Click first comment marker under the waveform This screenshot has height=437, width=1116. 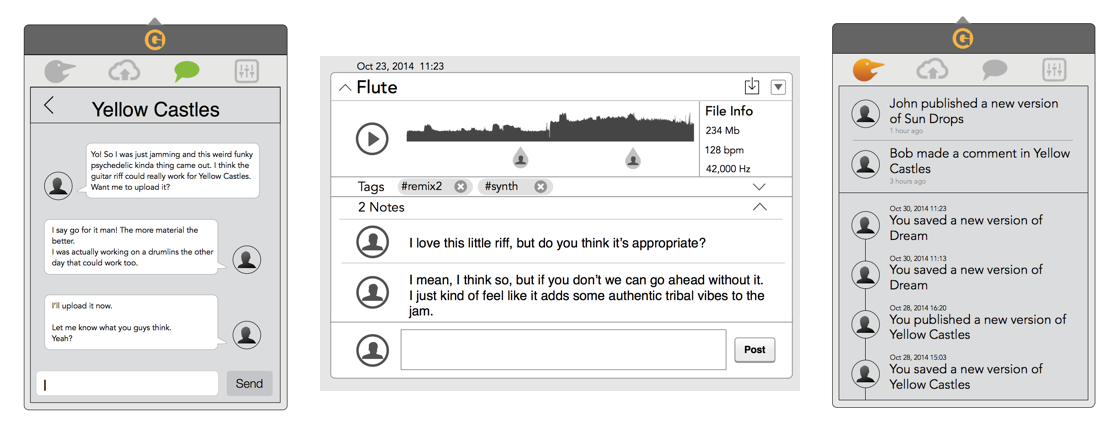click(x=520, y=157)
